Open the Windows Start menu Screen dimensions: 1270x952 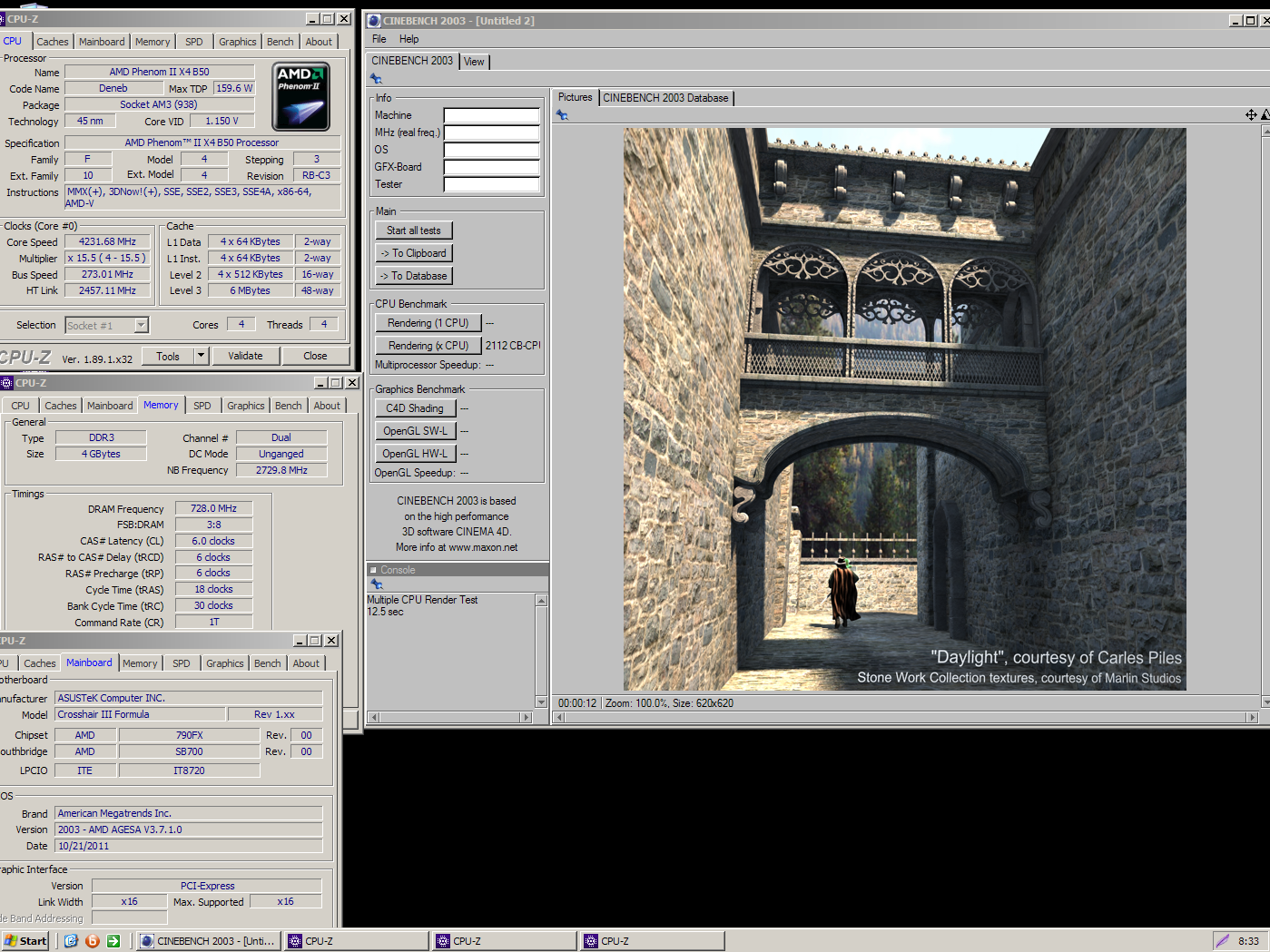coord(25,941)
